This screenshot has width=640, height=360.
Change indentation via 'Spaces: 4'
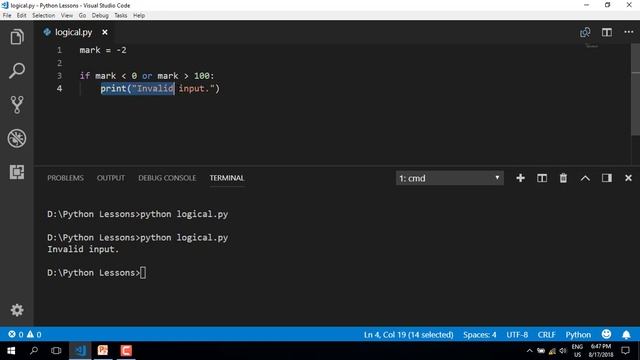coord(480,335)
